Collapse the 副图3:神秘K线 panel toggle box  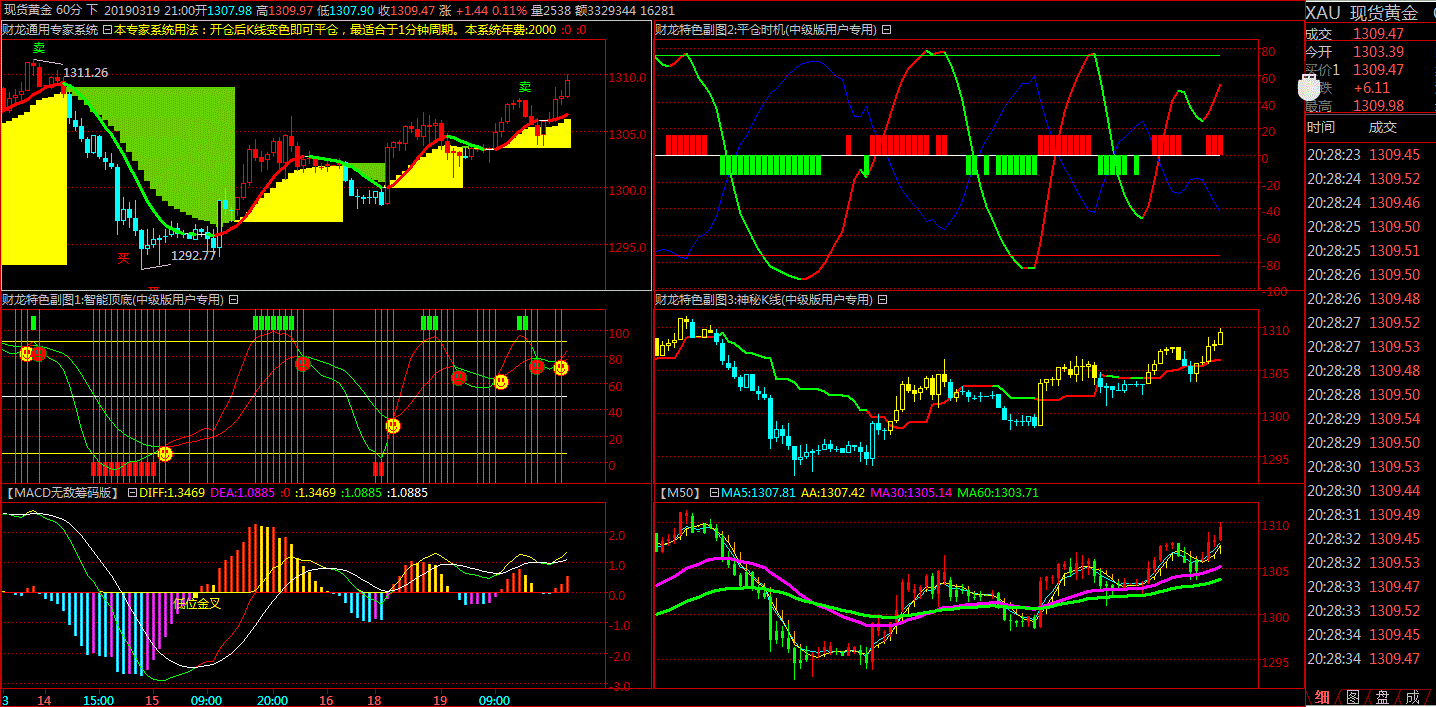[882, 299]
